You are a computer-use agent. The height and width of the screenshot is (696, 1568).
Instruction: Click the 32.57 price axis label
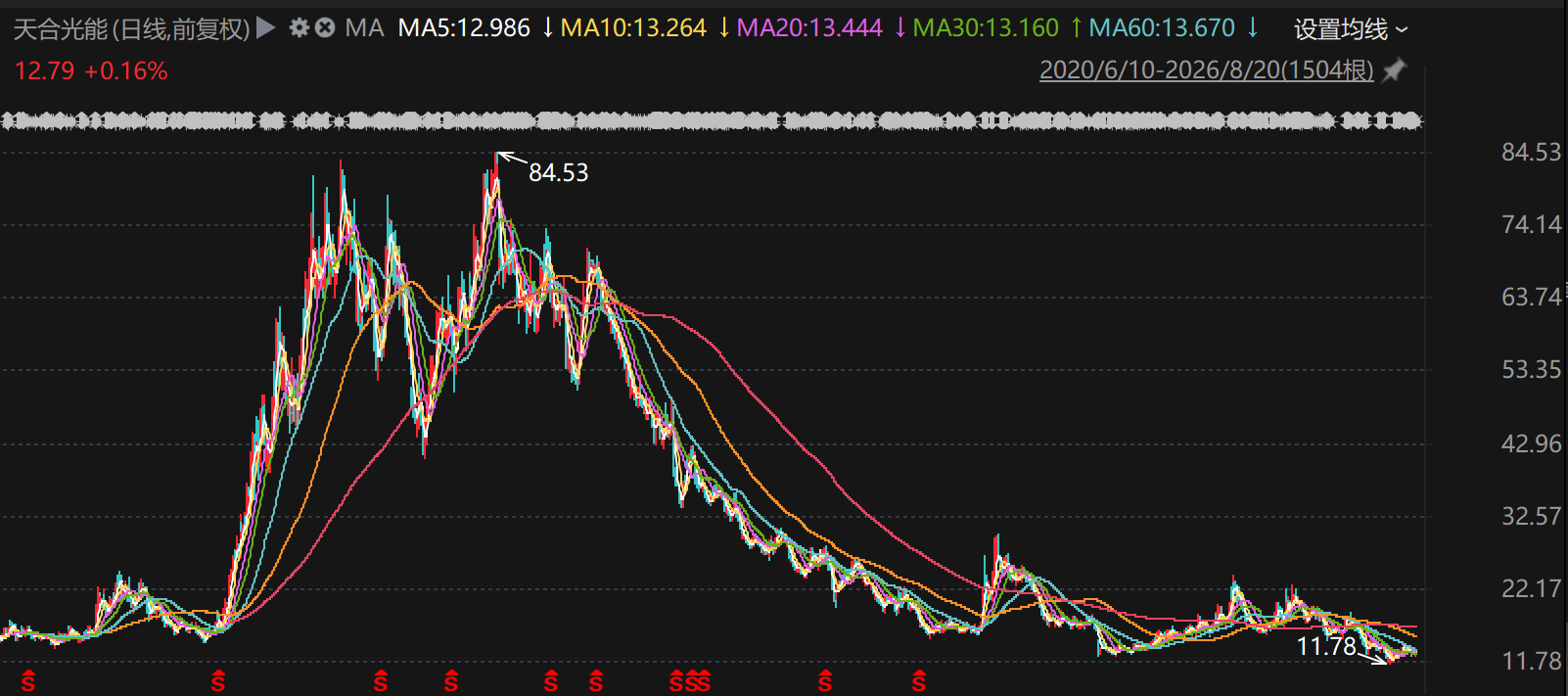click(x=1531, y=517)
